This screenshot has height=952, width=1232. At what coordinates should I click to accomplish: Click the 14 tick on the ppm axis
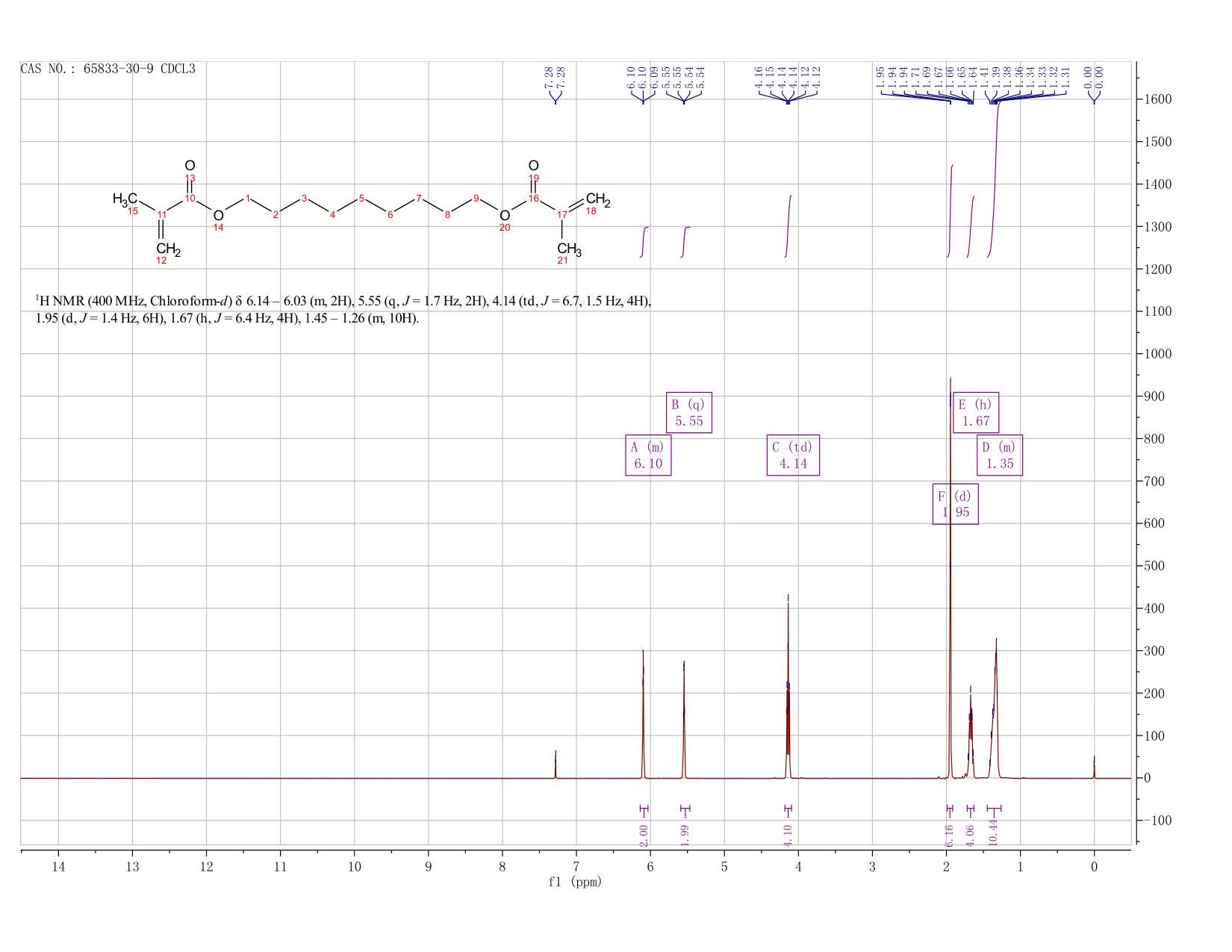pos(58,866)
